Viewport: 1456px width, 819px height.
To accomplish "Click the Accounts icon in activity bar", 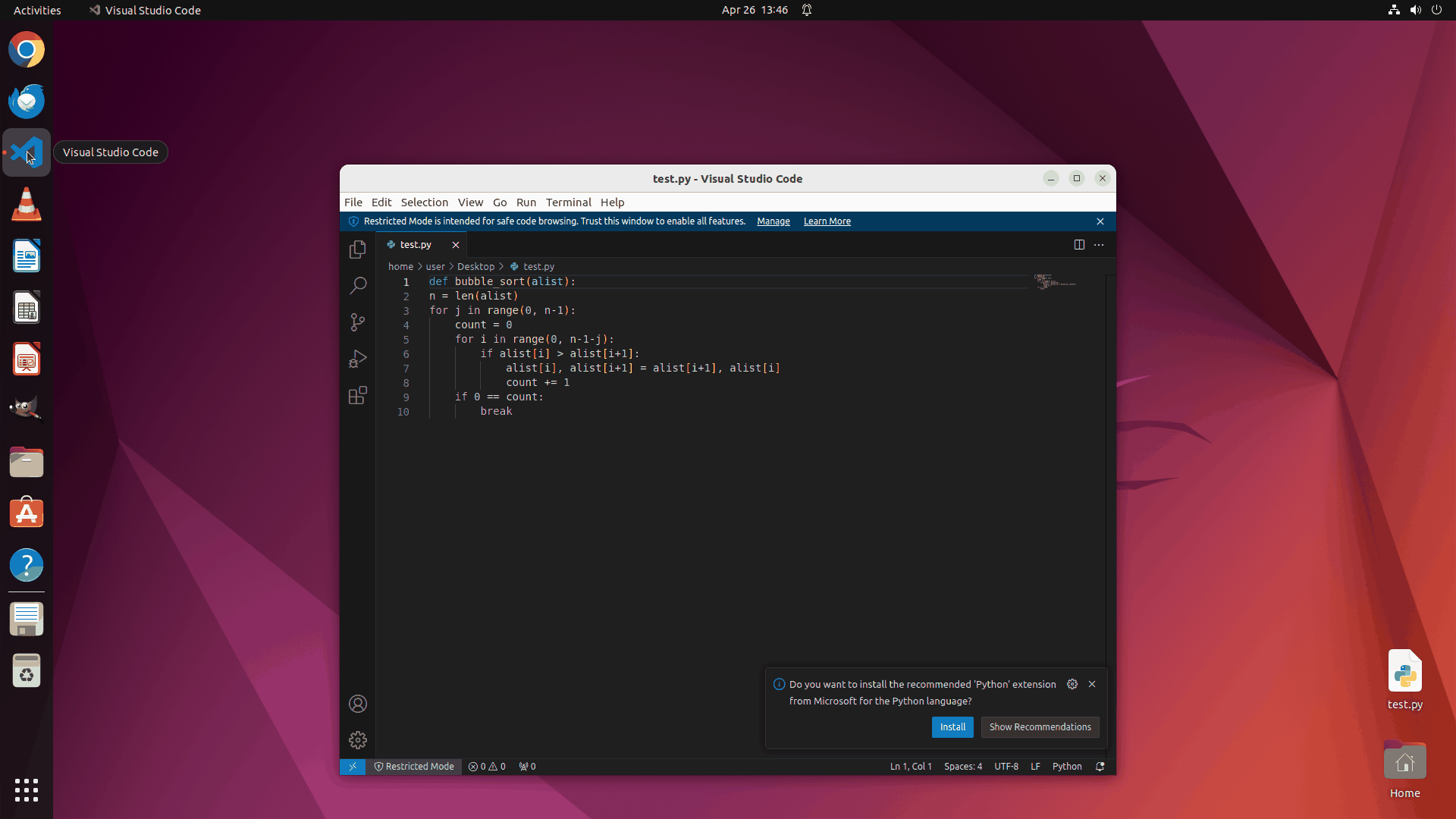I will point(357,704).
